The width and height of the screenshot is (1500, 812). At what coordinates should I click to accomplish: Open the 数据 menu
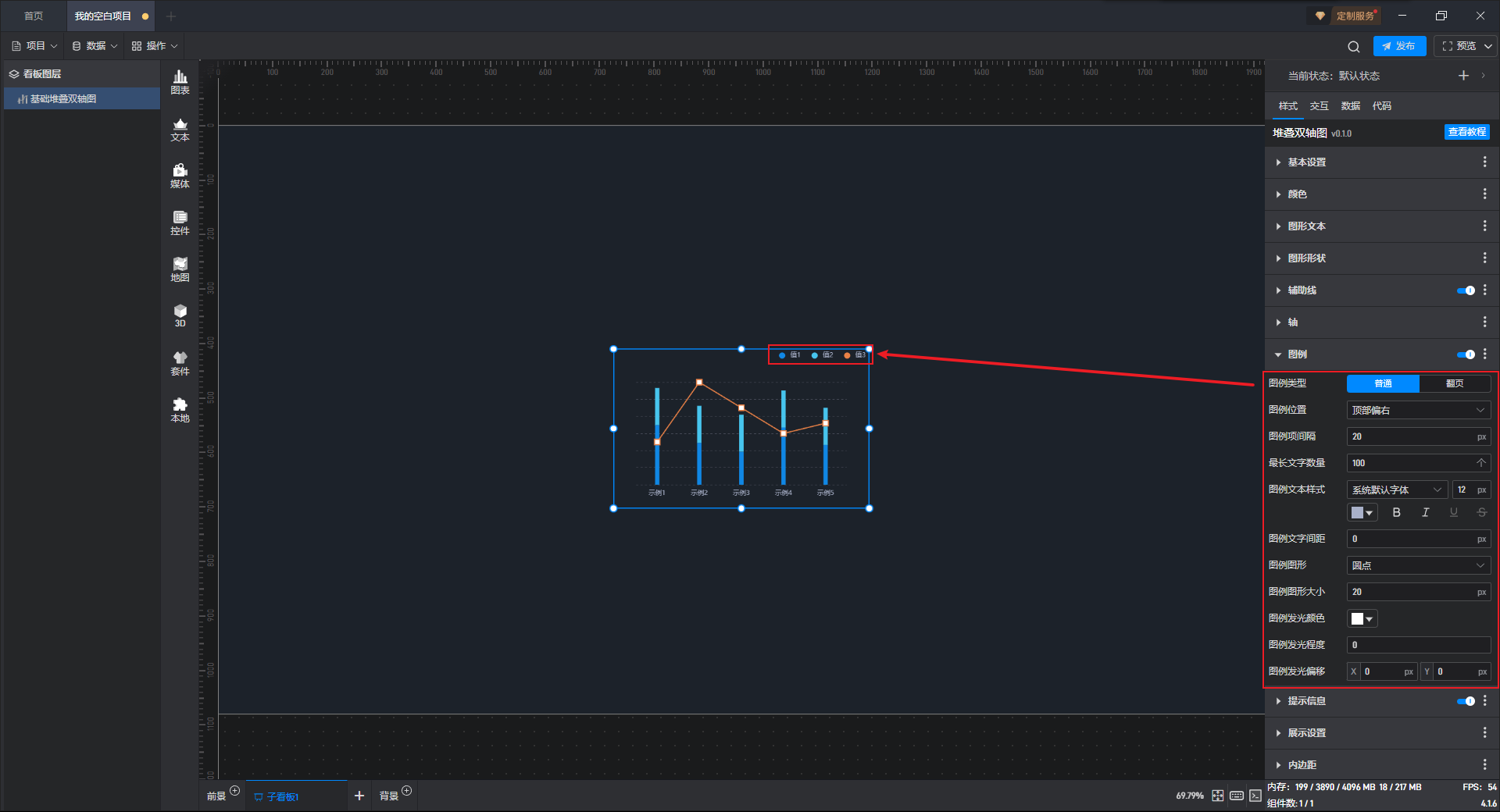coord(95,46)
